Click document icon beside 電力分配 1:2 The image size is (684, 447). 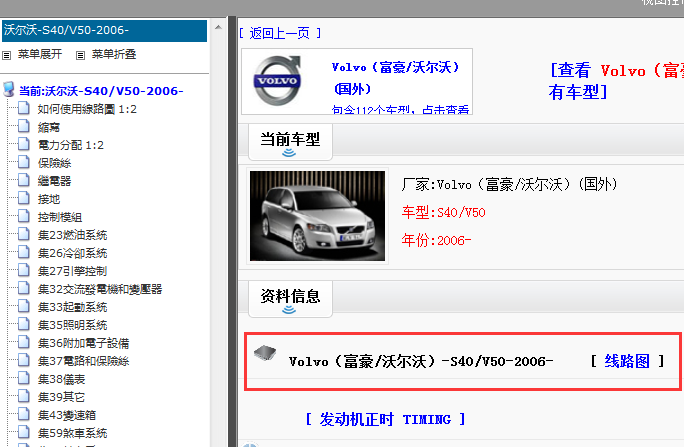click(24, 144)
